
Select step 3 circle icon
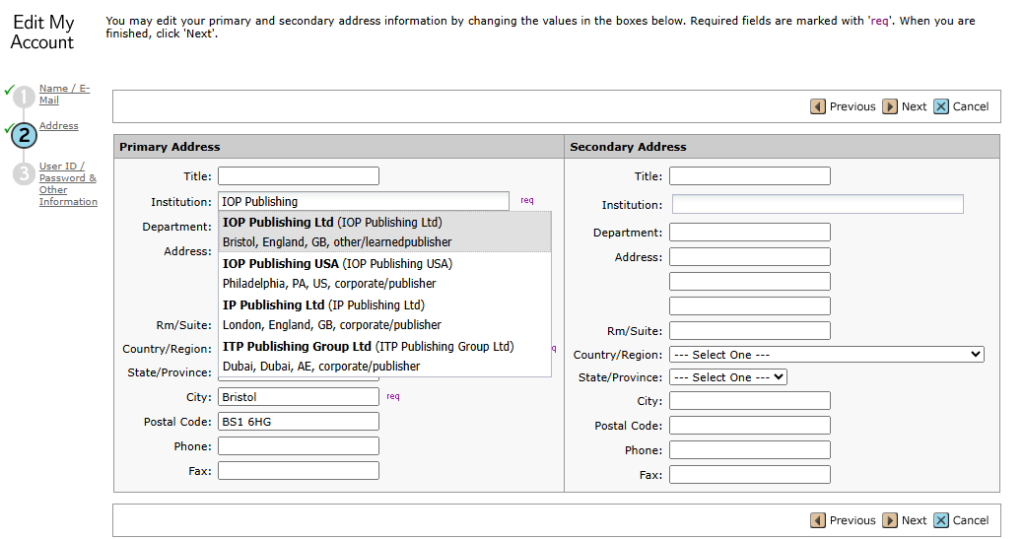(x=24, y=174)
